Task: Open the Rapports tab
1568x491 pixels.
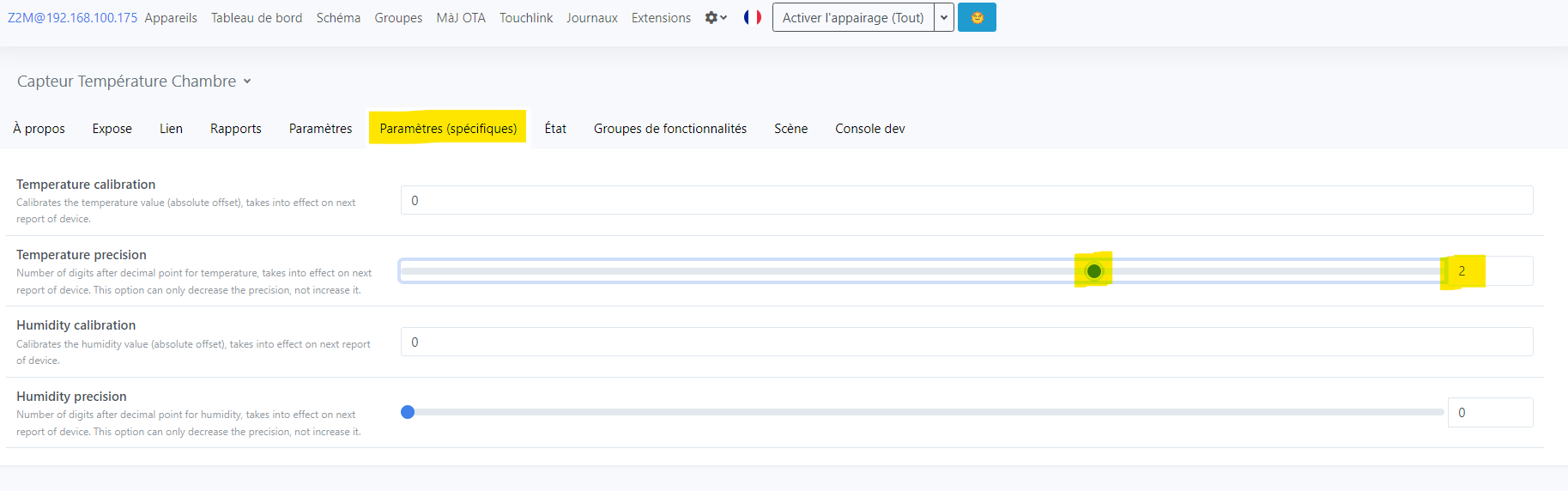Action: click(236, 128)
